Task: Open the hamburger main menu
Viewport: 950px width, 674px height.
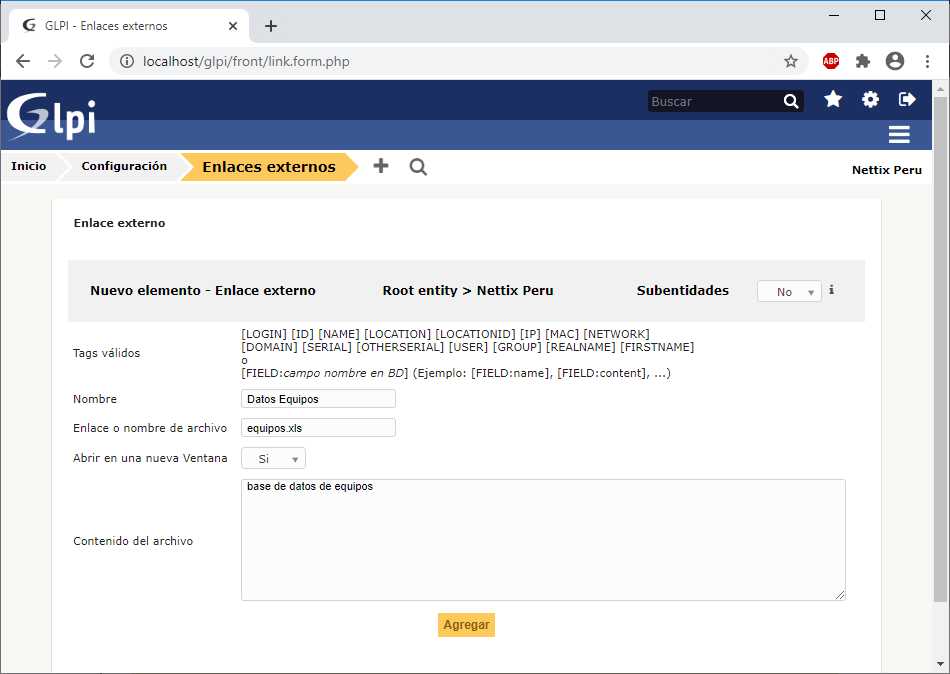Action: 898,135
